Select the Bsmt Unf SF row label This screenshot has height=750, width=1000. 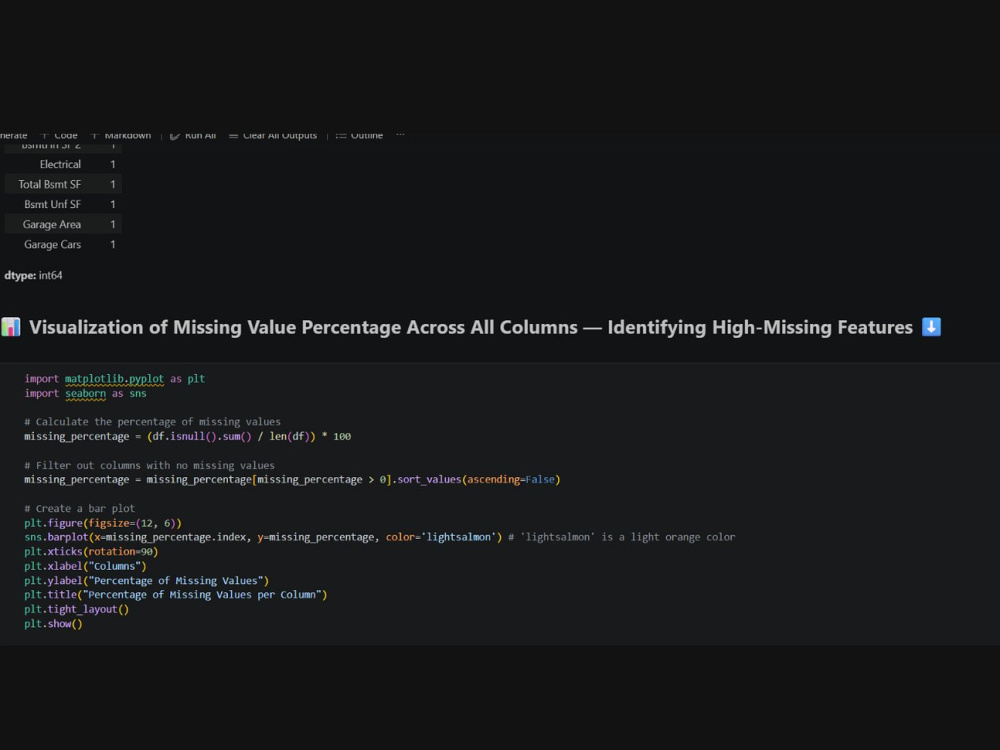(52, 204)
